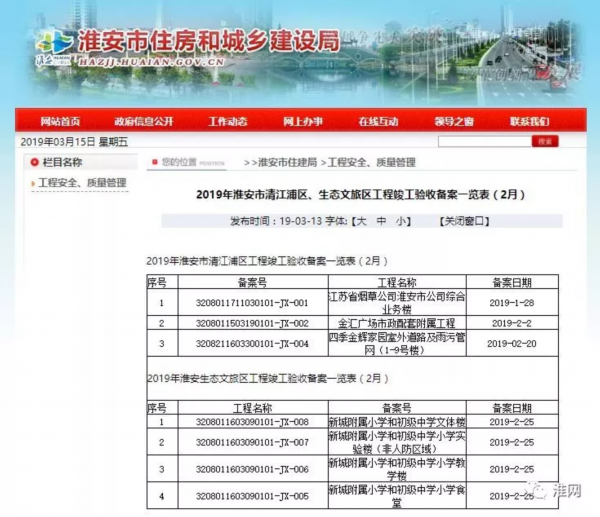
Task: Click the red icon beside 栏目名称
Action: tap(33, 162)
